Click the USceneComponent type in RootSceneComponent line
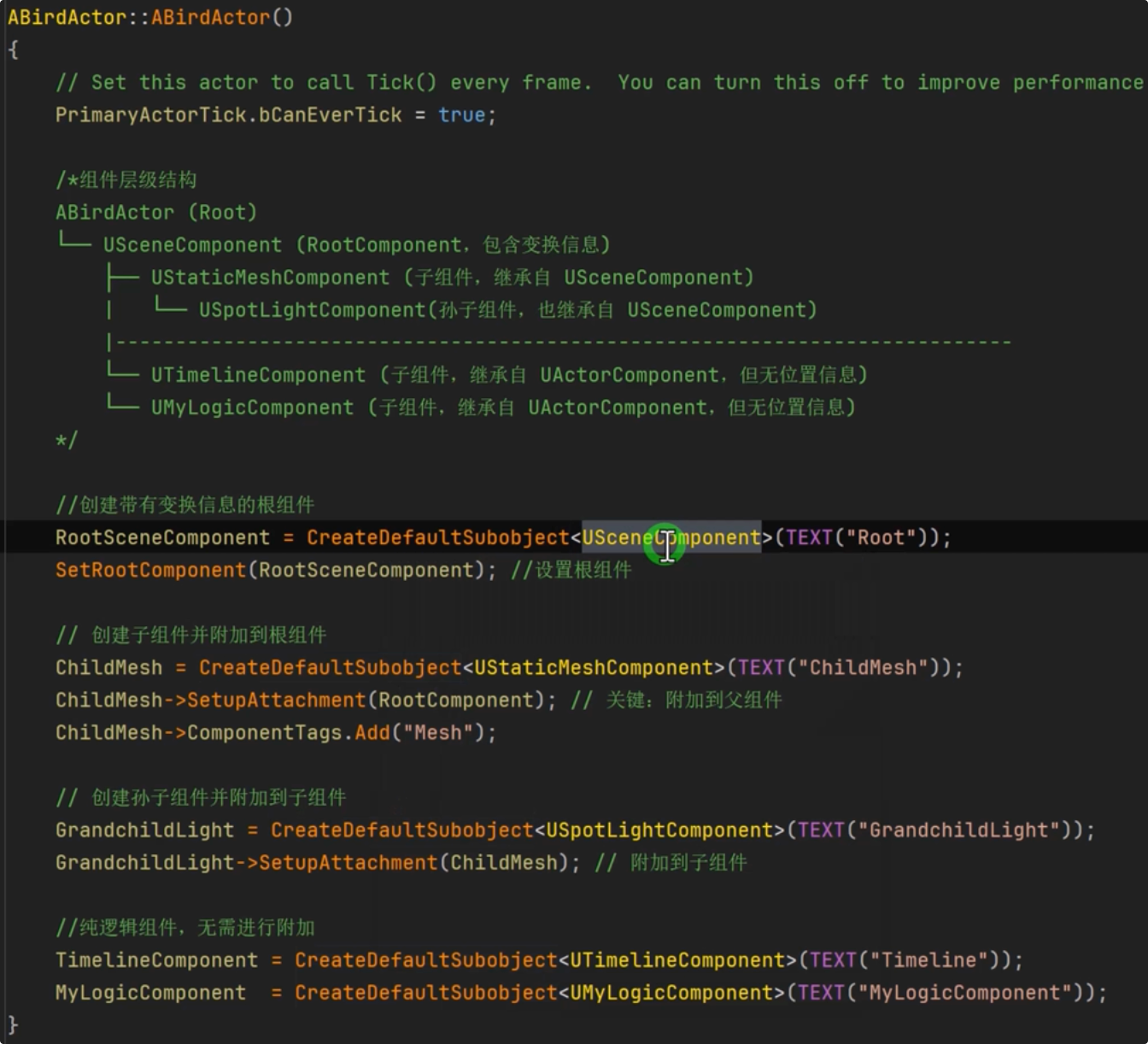Viewport: 1148px width, 1044px height. tap(671, 537)
